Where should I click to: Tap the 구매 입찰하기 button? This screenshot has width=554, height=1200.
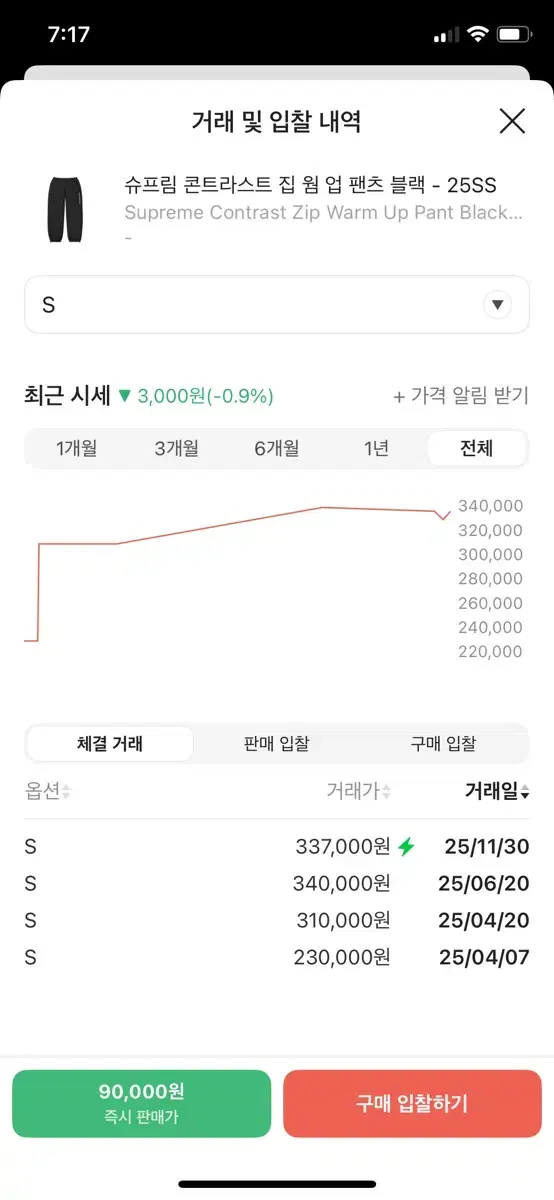(x=412, y=1104)
